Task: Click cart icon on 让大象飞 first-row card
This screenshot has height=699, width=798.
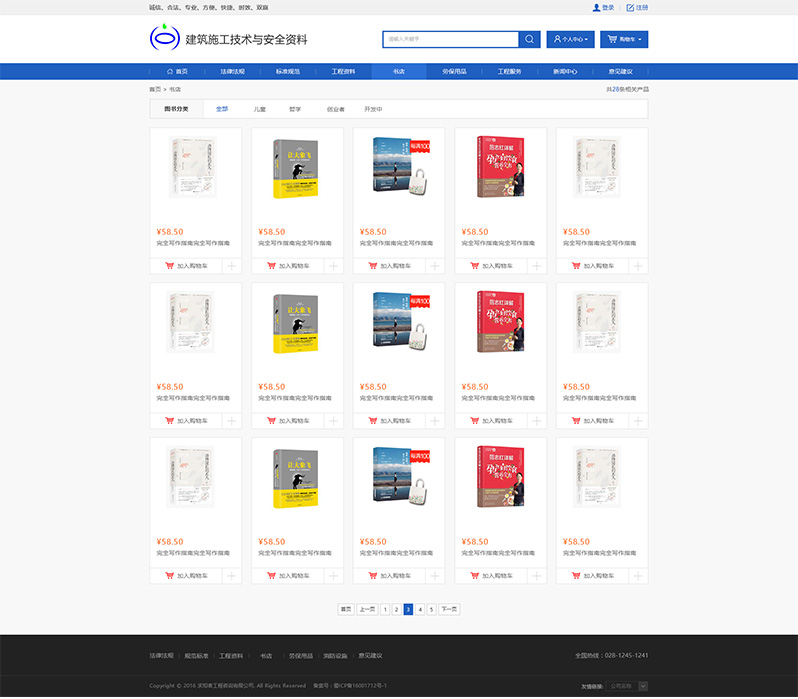Action: pos(272,266)
